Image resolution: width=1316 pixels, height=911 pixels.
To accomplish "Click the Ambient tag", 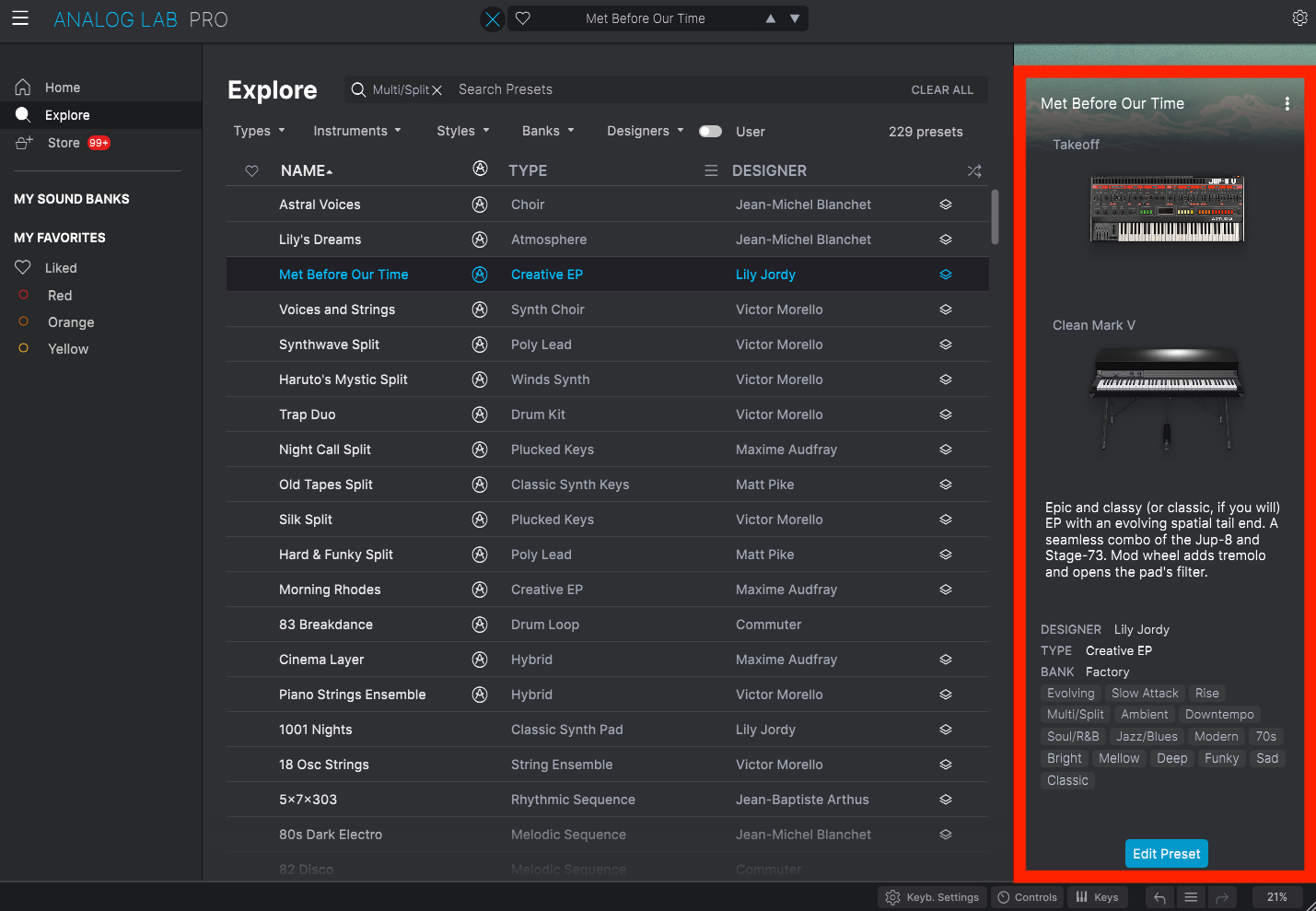I will (1144, 715).
